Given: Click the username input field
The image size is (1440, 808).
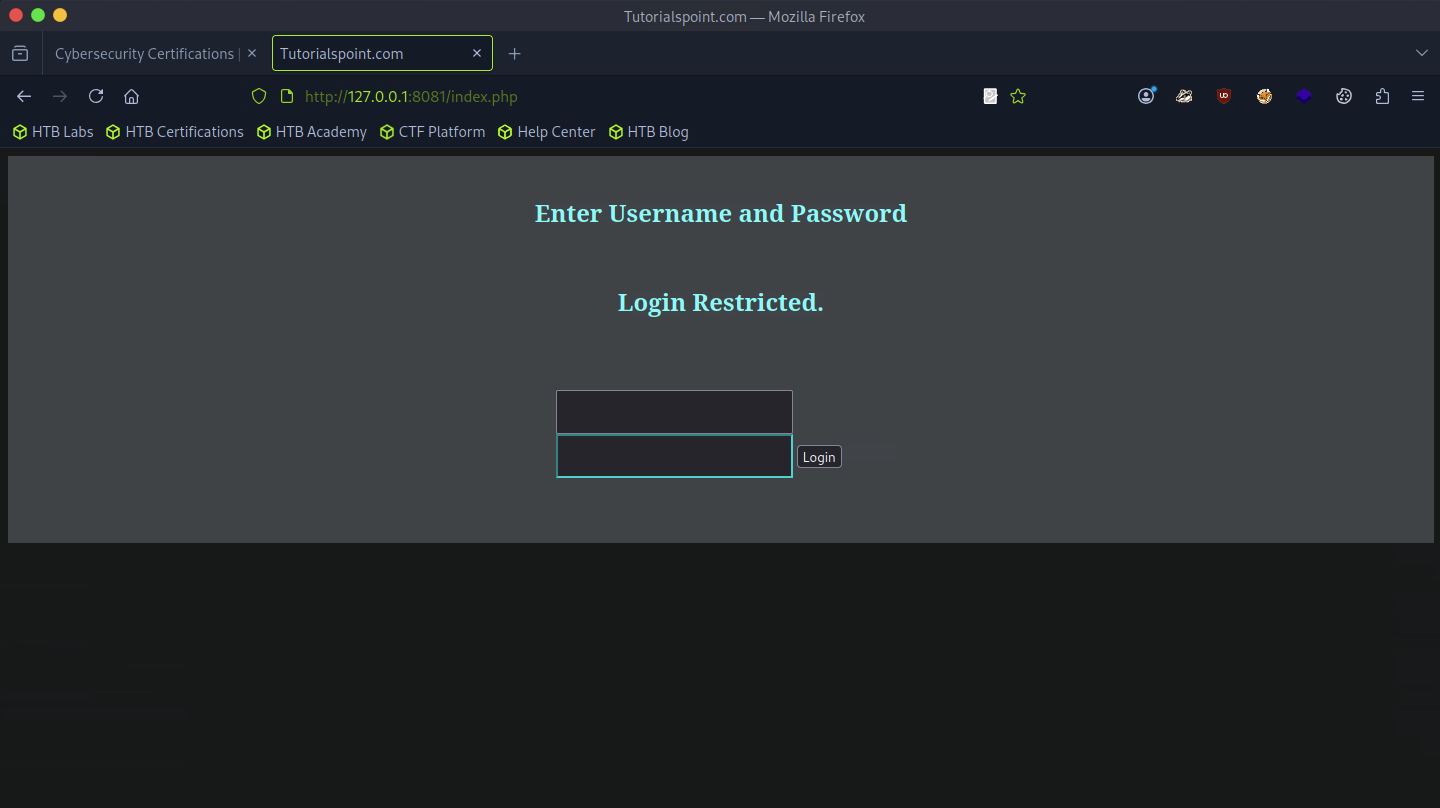Looking at the screenshot, I should coord(674,412).
